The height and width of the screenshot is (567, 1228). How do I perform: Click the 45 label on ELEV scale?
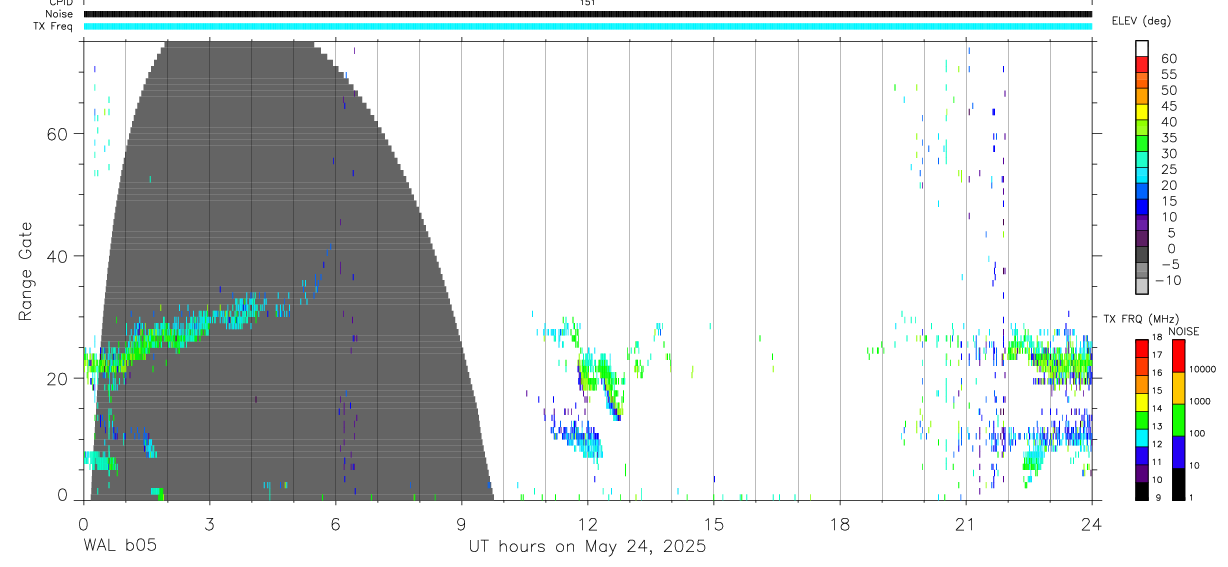tap(1168, 106)
